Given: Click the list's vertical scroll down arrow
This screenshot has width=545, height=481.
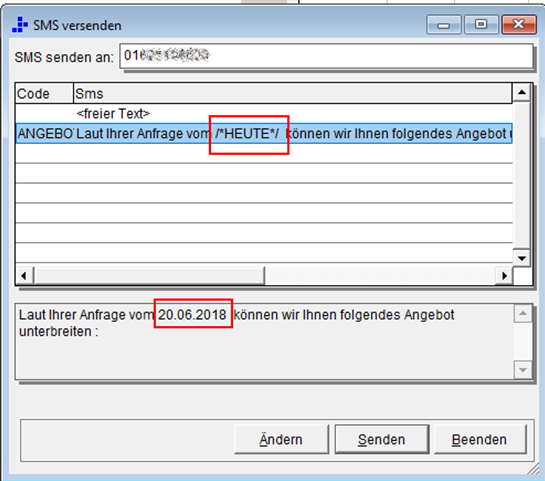Looking at the screenshot, I should click(521, 258).
